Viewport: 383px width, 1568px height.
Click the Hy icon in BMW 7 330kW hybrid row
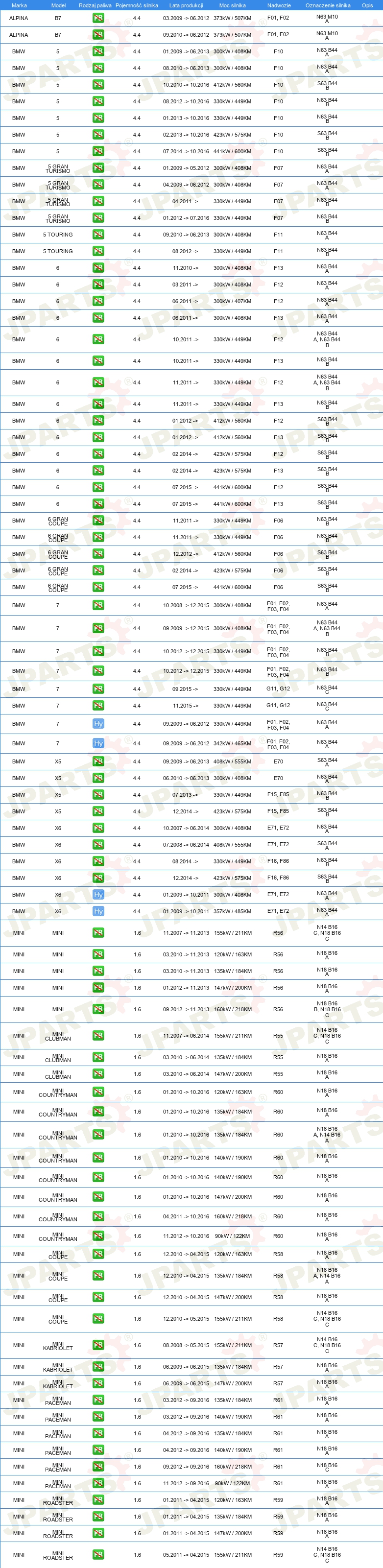coord(98,724)
